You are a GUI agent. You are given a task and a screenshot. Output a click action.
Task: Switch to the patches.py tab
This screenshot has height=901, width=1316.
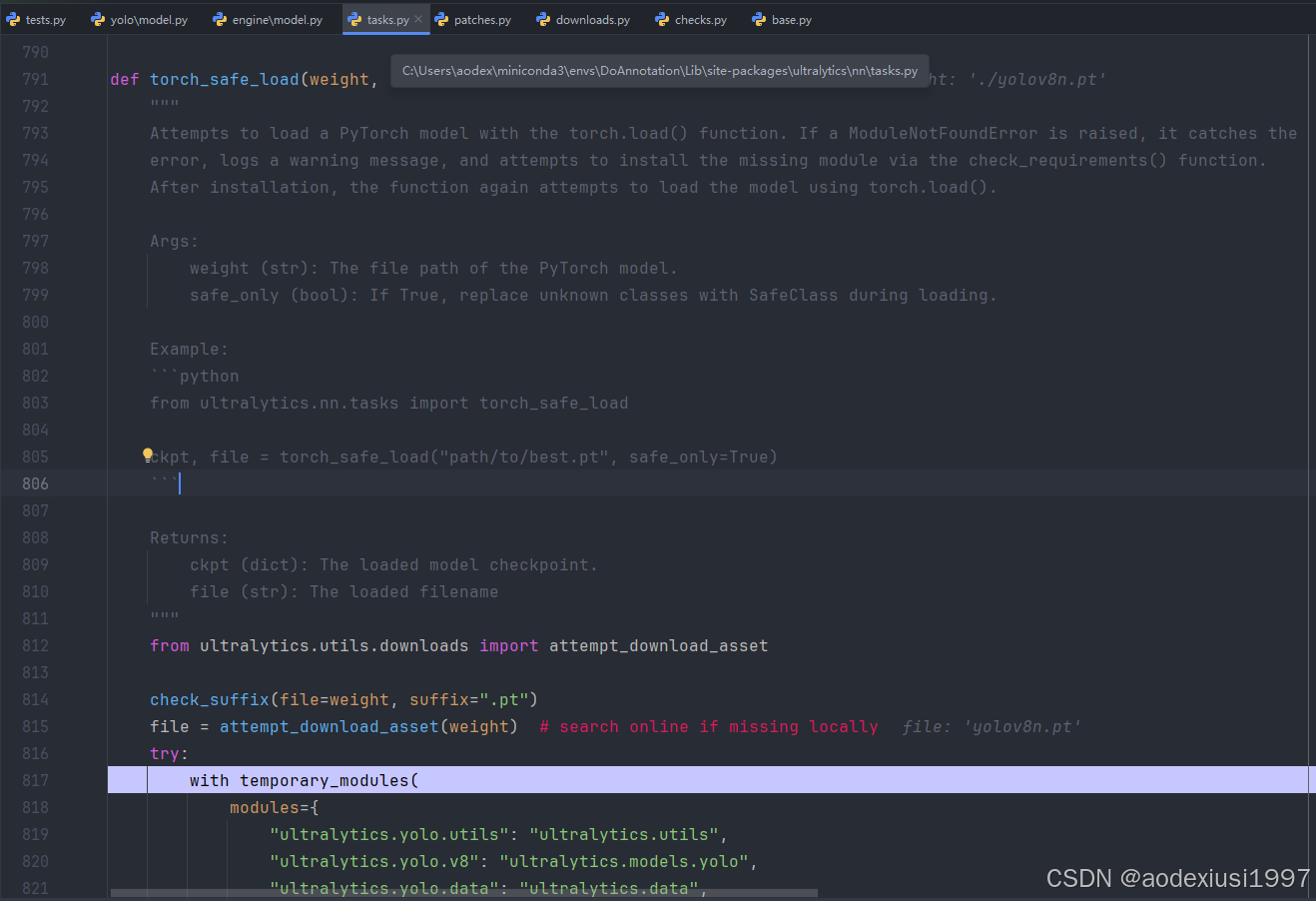coord(473,20)
